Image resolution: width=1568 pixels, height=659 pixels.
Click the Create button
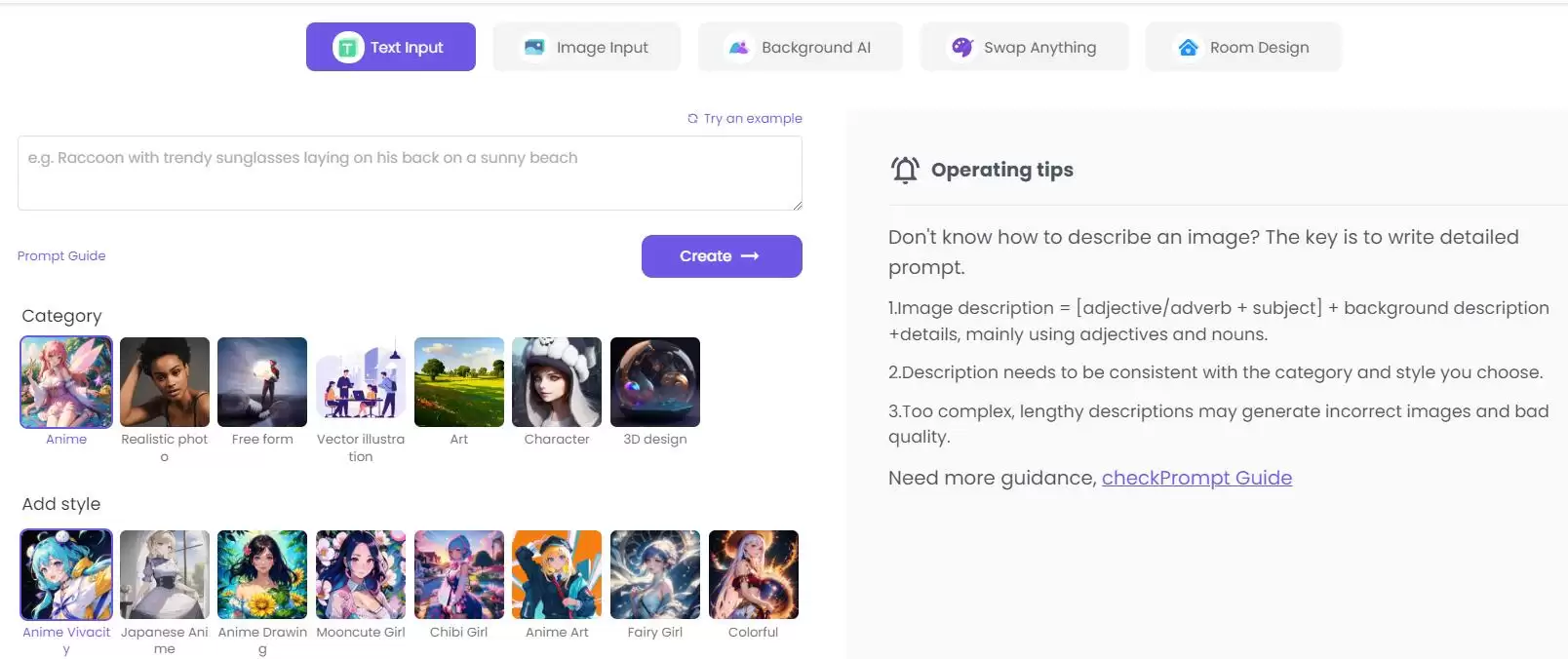[x=722, y=256]
